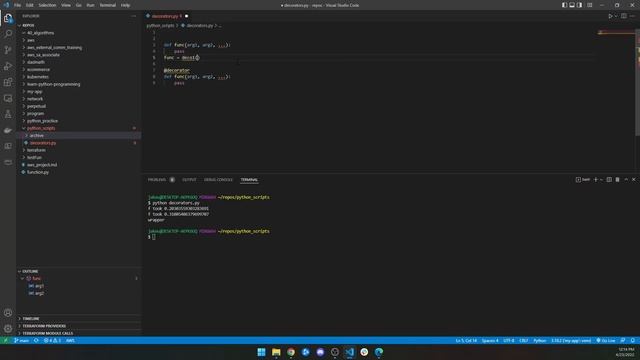Open the Help menu
Viewport: 640px width, 360px height.
tap(125, 5)
